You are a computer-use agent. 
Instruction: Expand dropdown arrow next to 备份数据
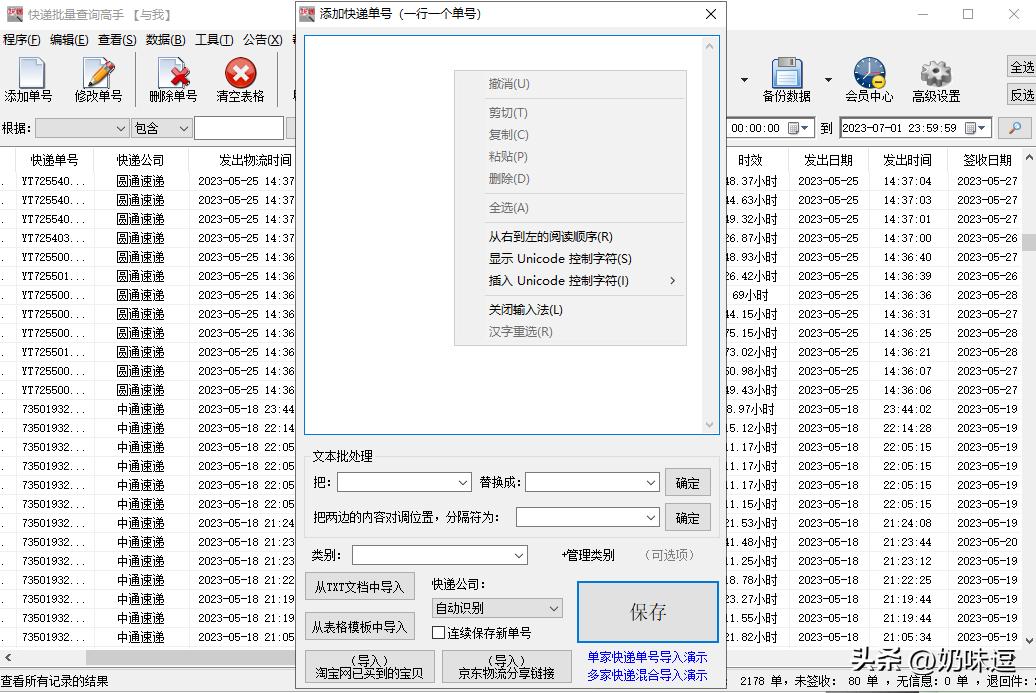(x=829, y=80)
